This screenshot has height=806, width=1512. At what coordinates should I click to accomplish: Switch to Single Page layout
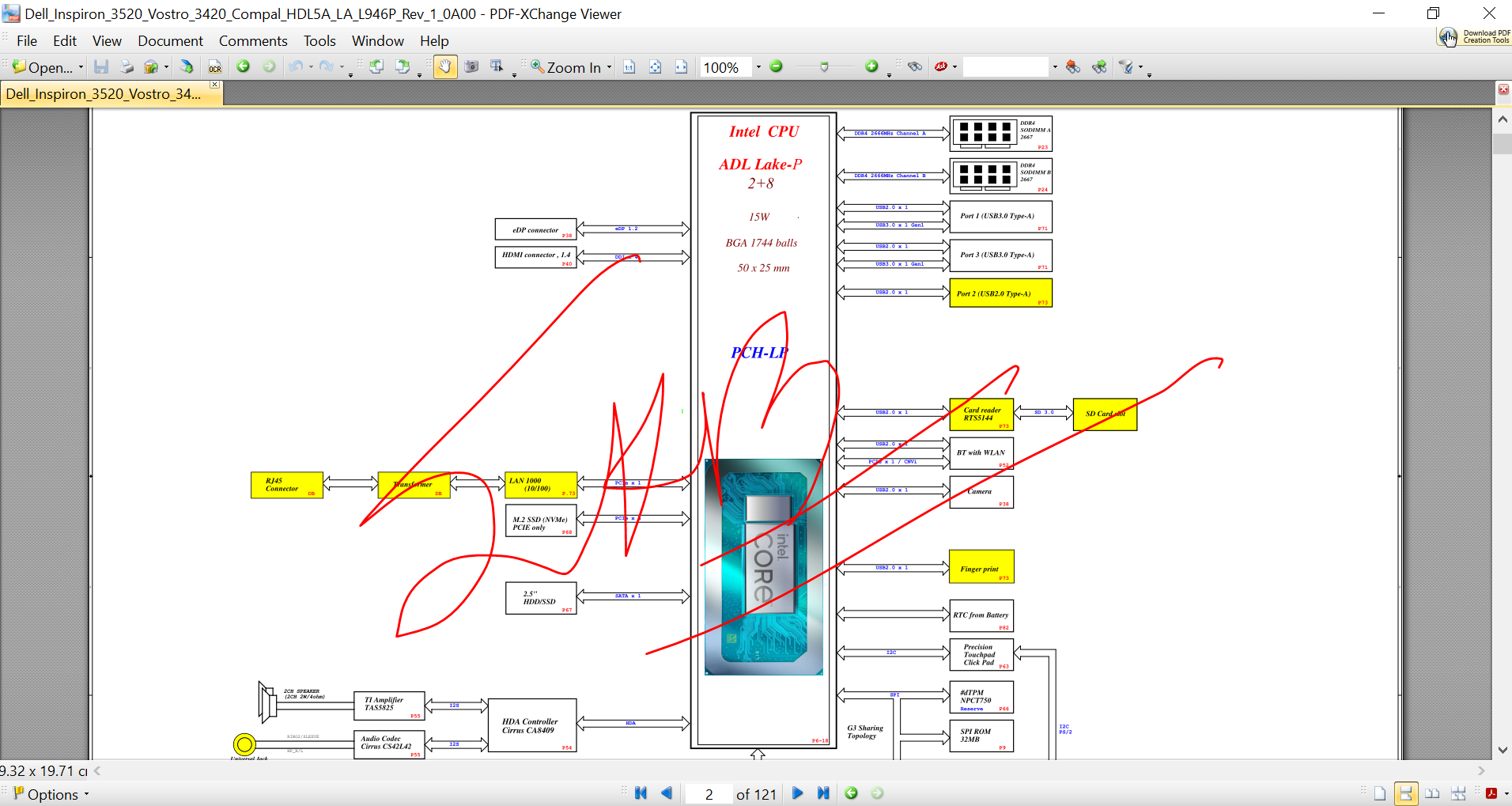point(1380,794)
